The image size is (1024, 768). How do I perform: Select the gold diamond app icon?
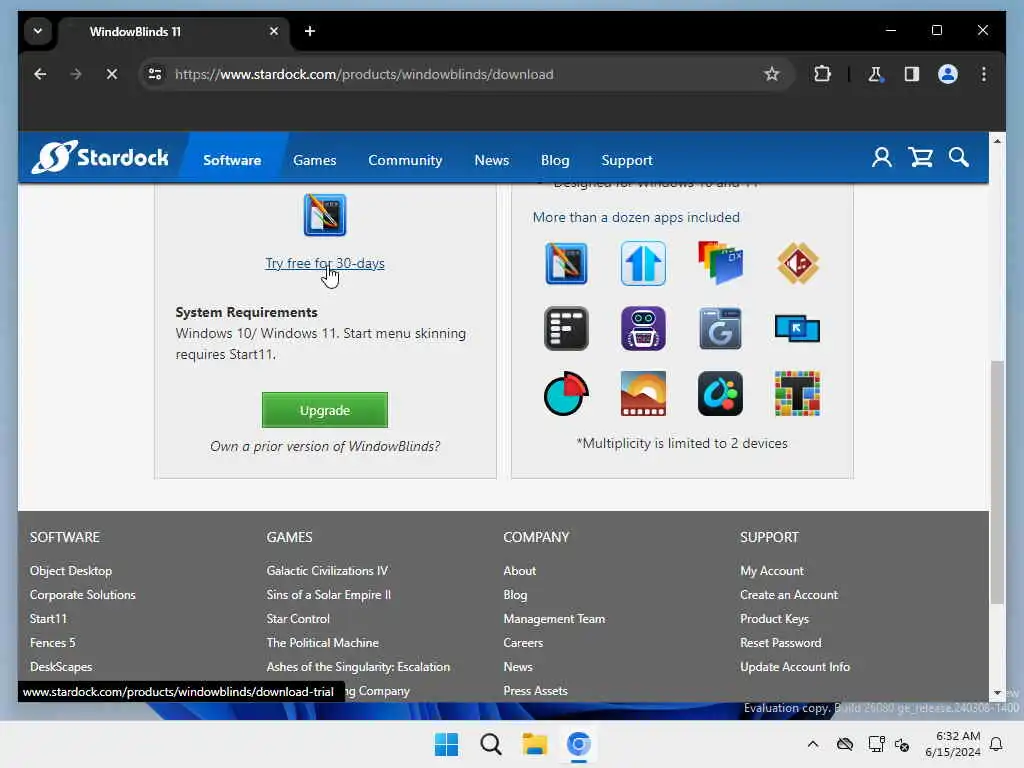point(798,263)
